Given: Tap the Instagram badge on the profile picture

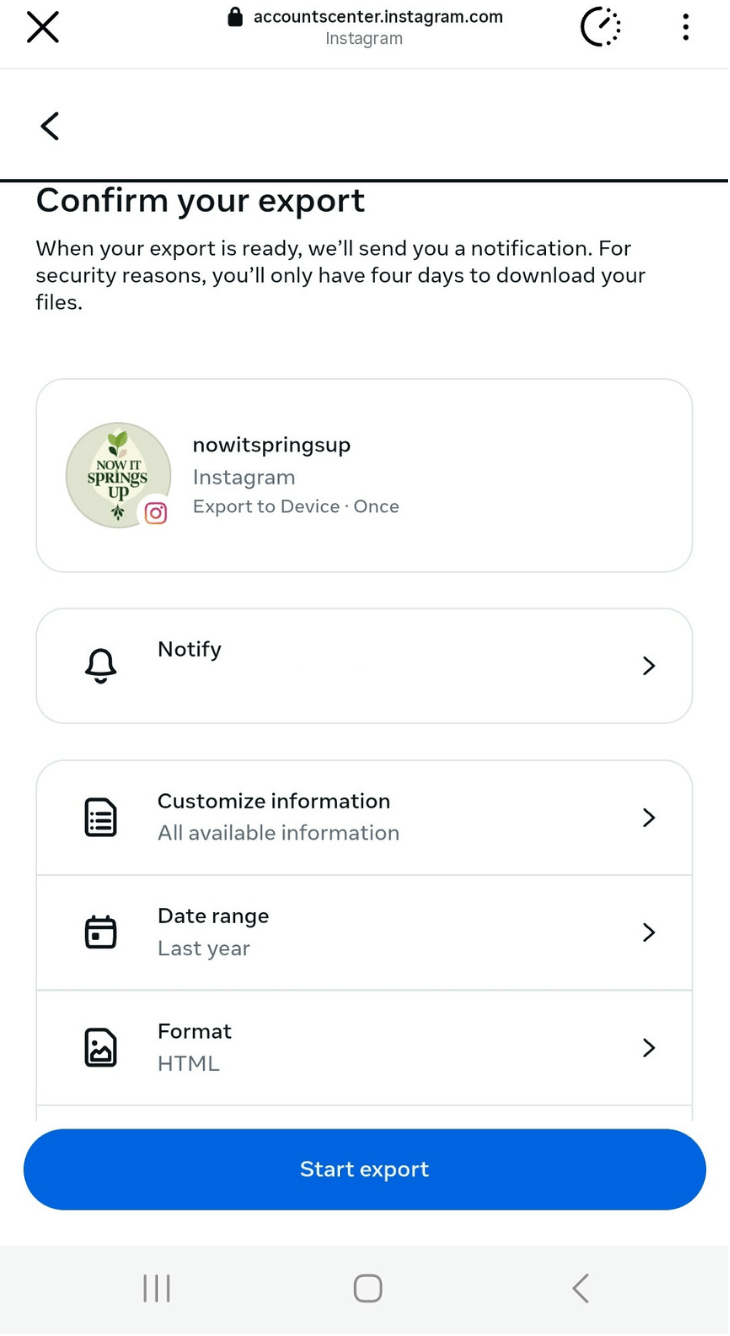Looking at the screenshot, I should (x=156, y=513).
